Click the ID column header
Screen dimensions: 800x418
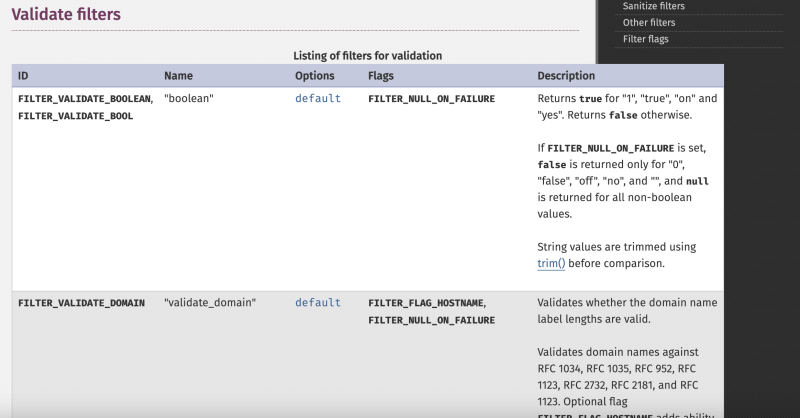tap(25, 76)
